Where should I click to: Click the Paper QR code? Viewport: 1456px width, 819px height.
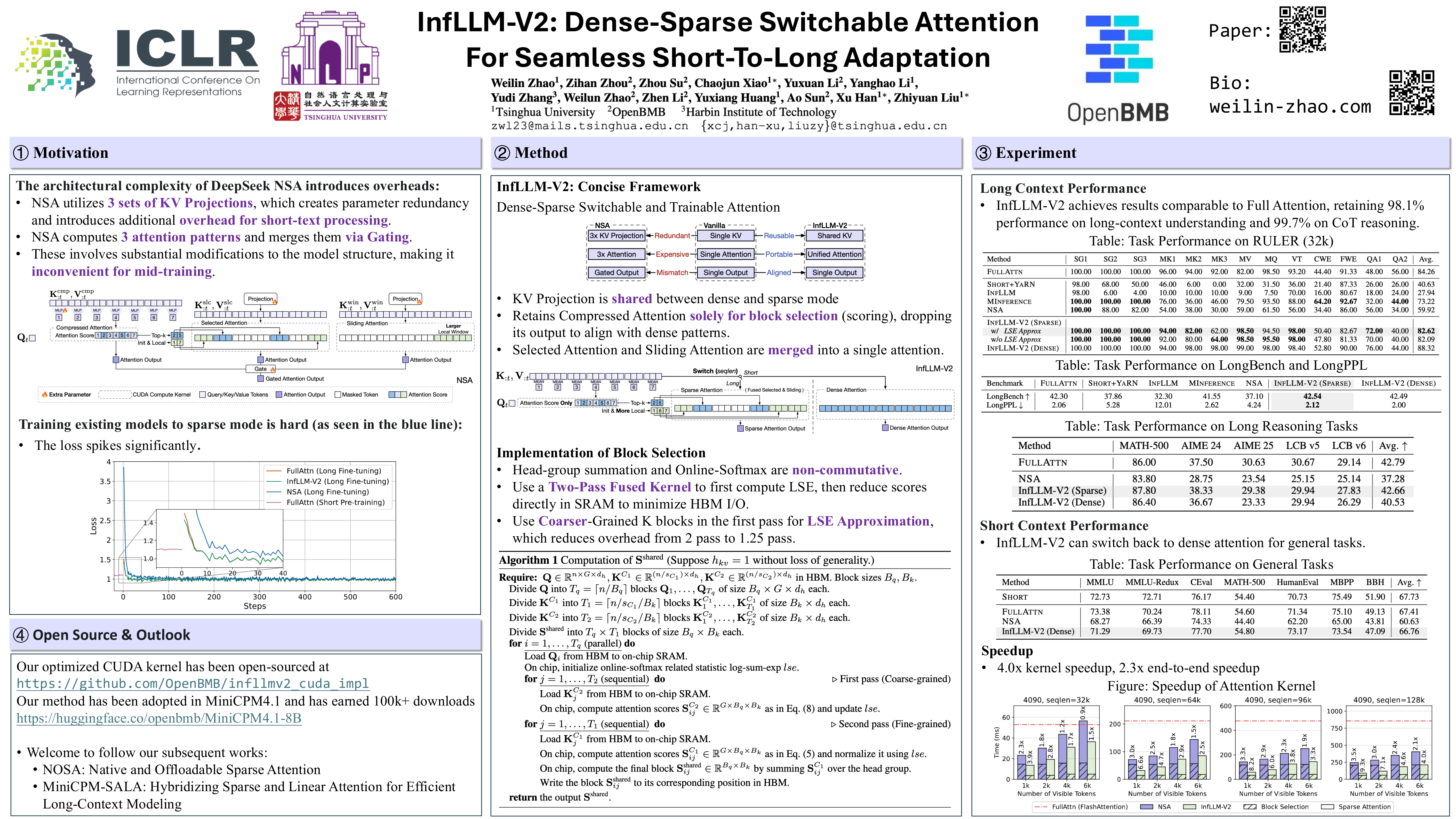1302,29
